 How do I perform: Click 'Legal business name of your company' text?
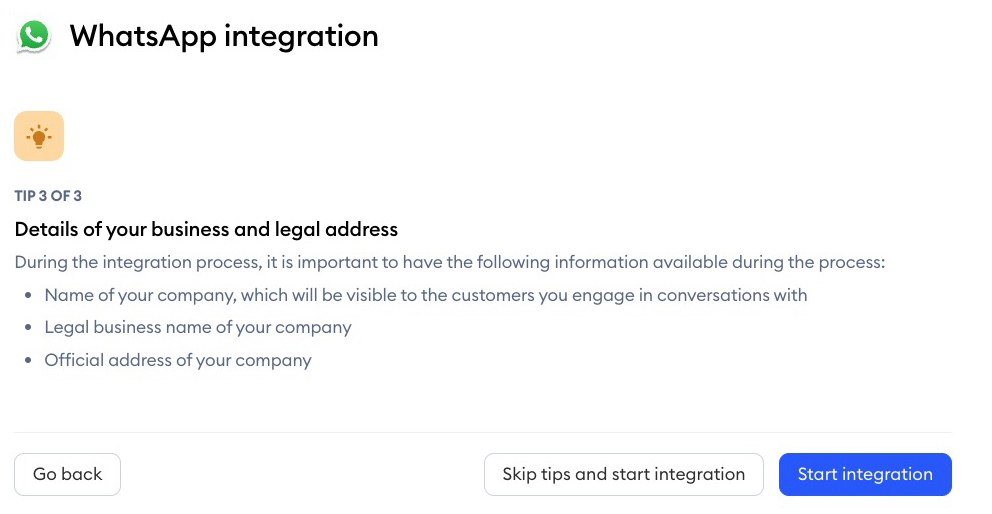tap(198, 327)
